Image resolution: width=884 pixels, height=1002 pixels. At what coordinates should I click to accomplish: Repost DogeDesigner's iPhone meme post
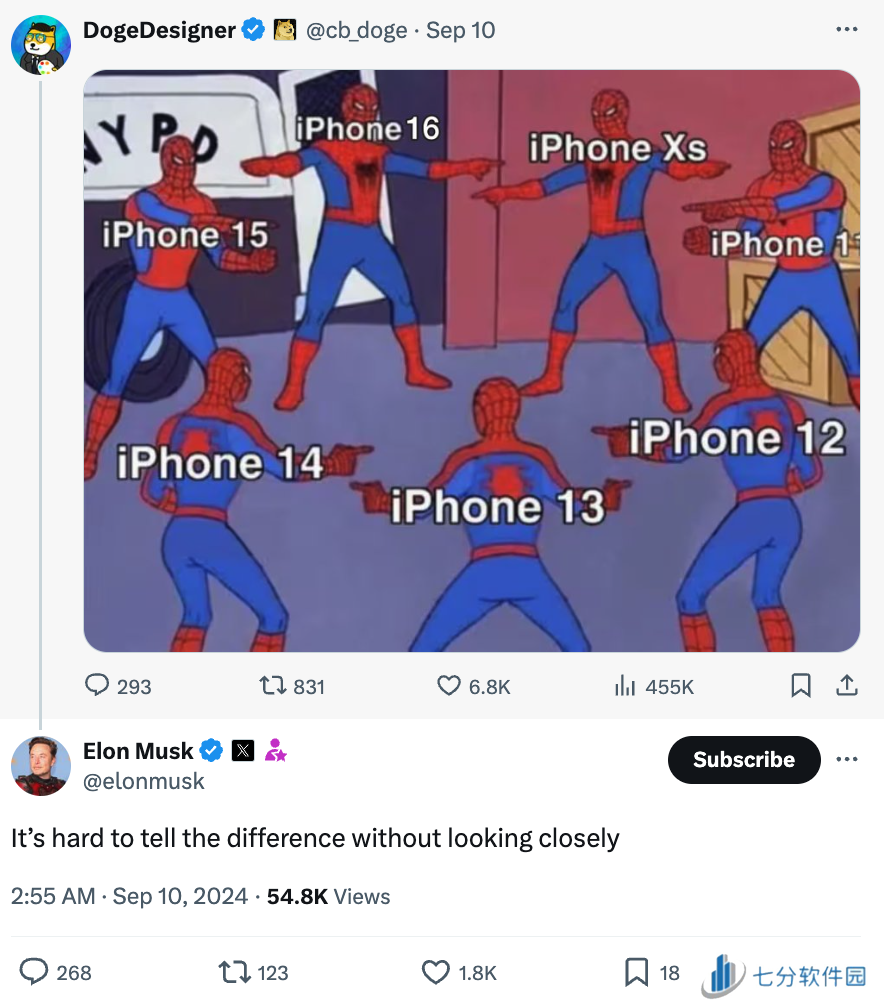[270, 685]
